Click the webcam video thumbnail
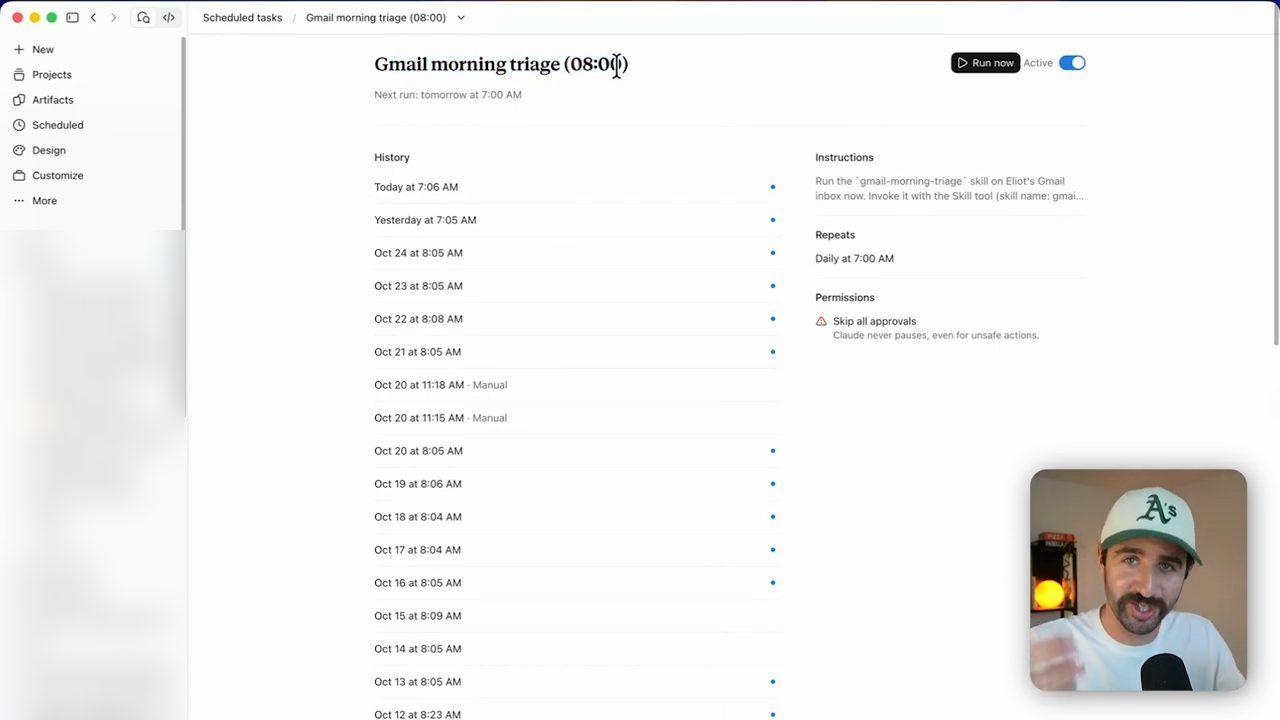 [1138, 580]
